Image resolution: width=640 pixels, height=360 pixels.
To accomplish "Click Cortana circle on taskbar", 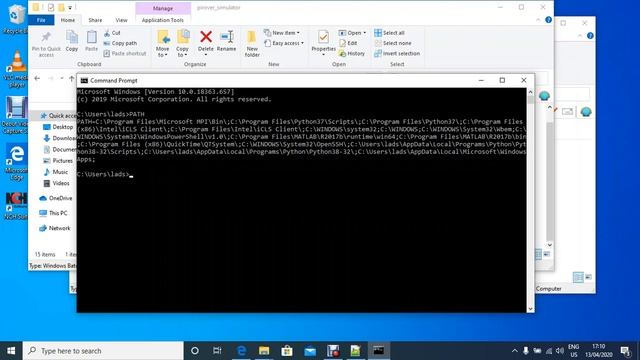I will pyautogui.click(x=195, y=351).
